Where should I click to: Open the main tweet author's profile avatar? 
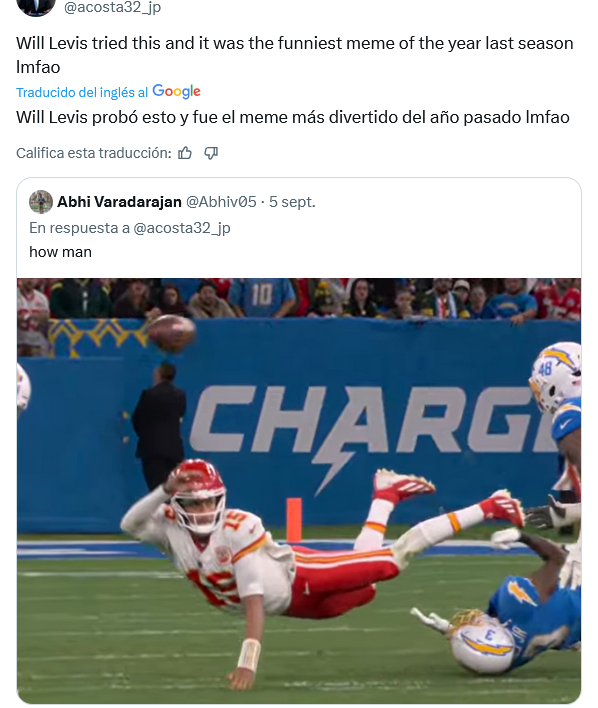(36, 6)
